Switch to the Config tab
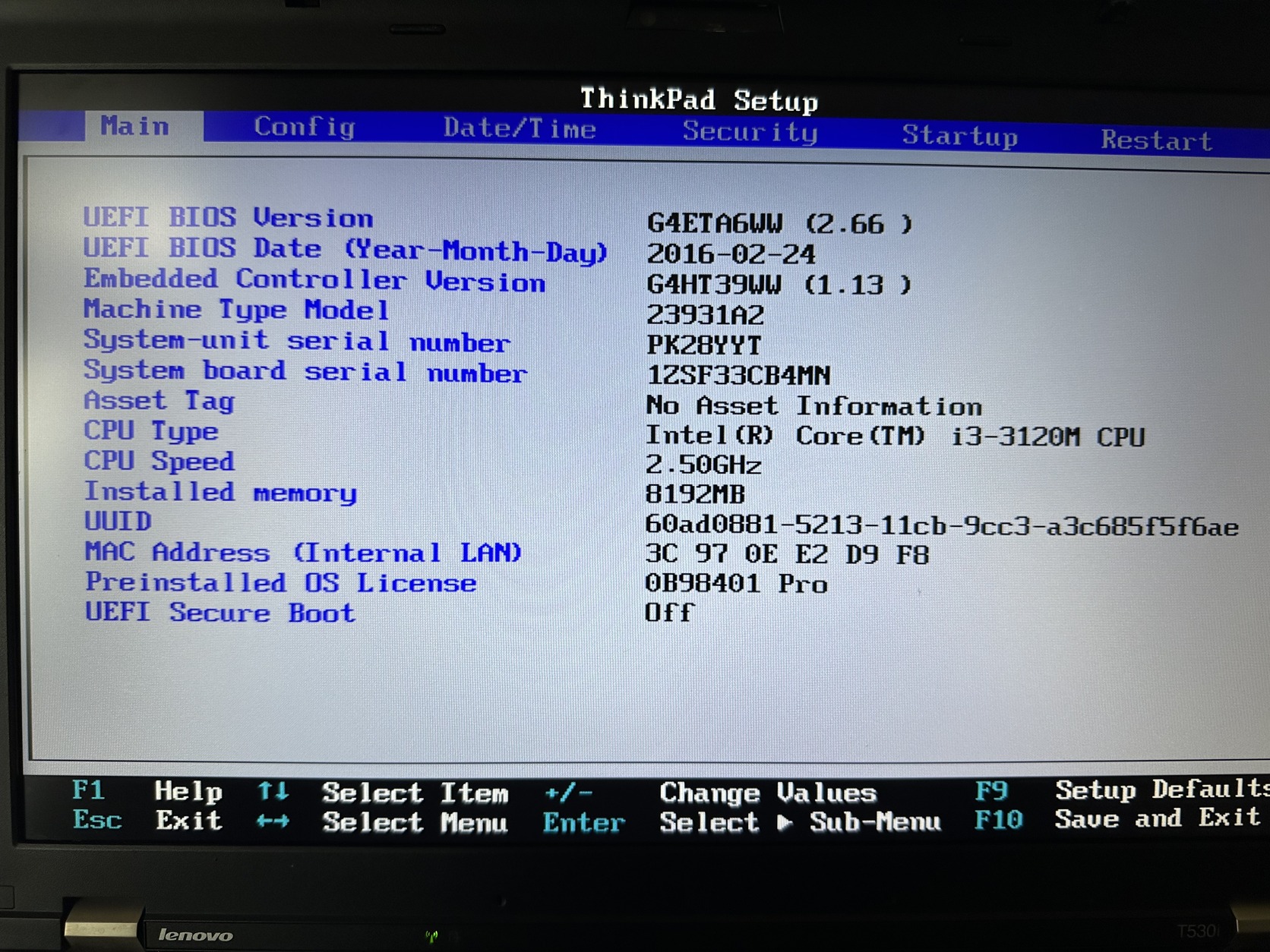The height and width of the screenshot is (952, 1270). (305, 127)
